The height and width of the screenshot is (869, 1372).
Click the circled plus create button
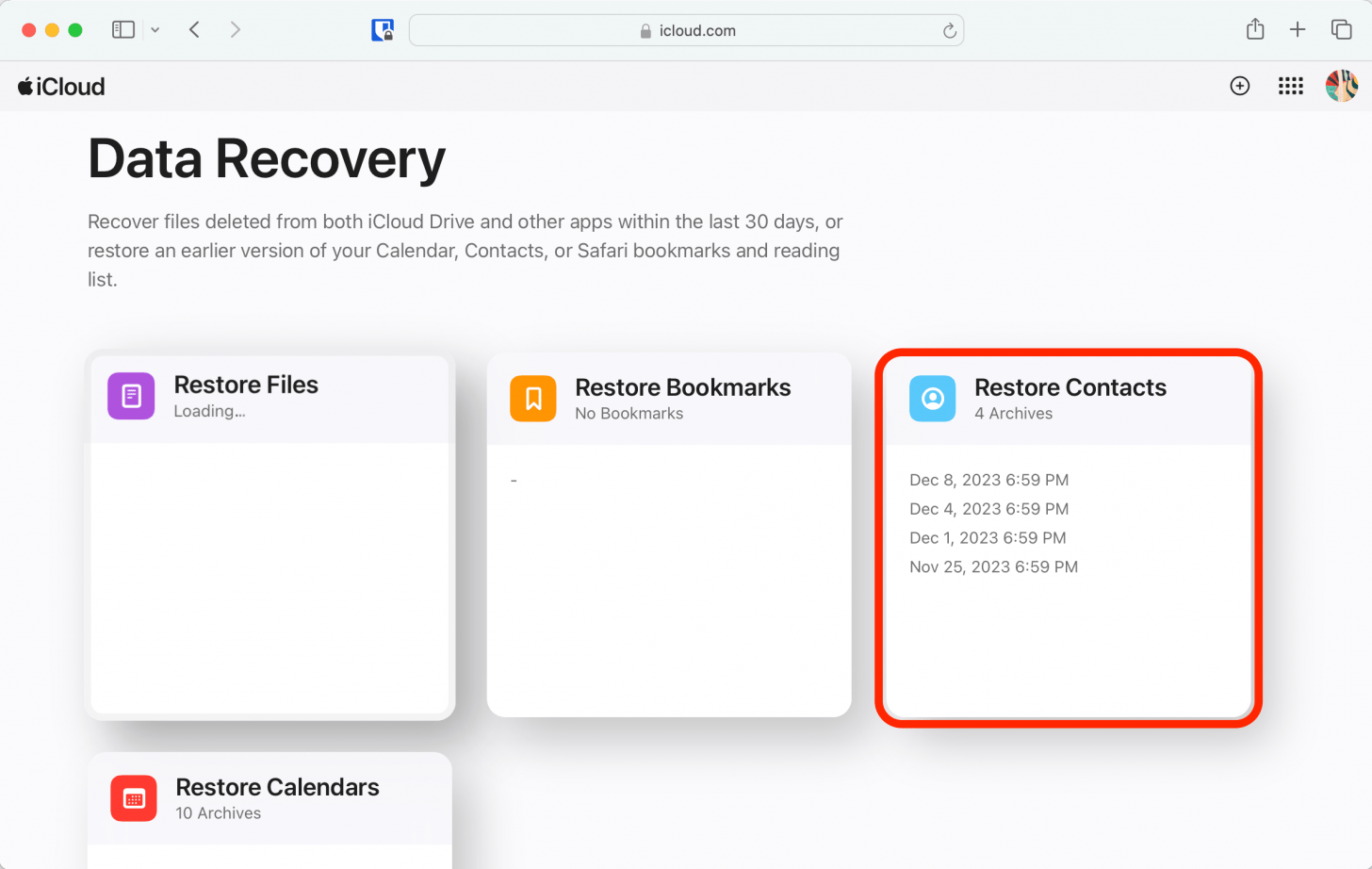[1240, 87]
